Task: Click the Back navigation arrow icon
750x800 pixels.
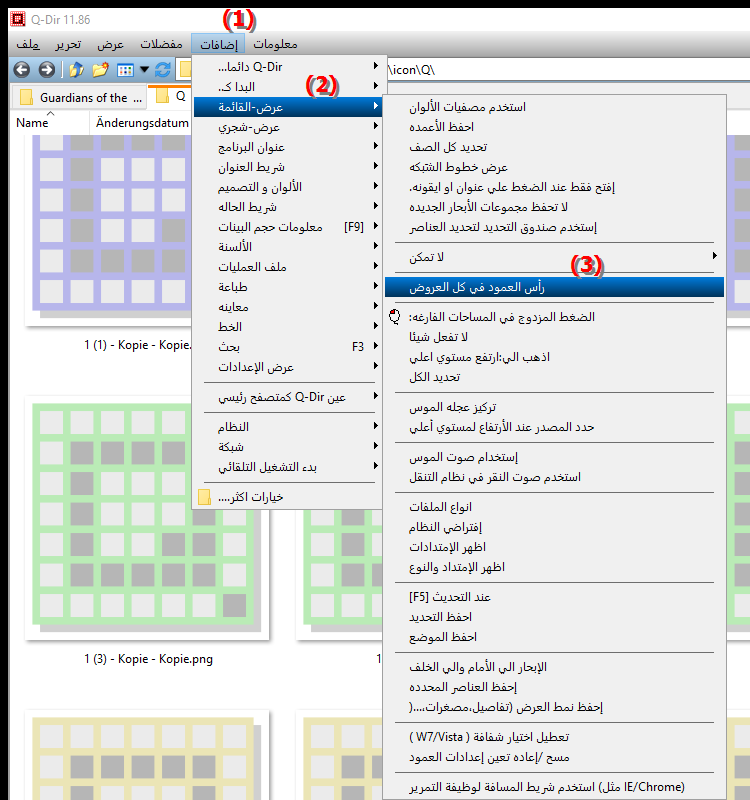Action: click(21, 69)
